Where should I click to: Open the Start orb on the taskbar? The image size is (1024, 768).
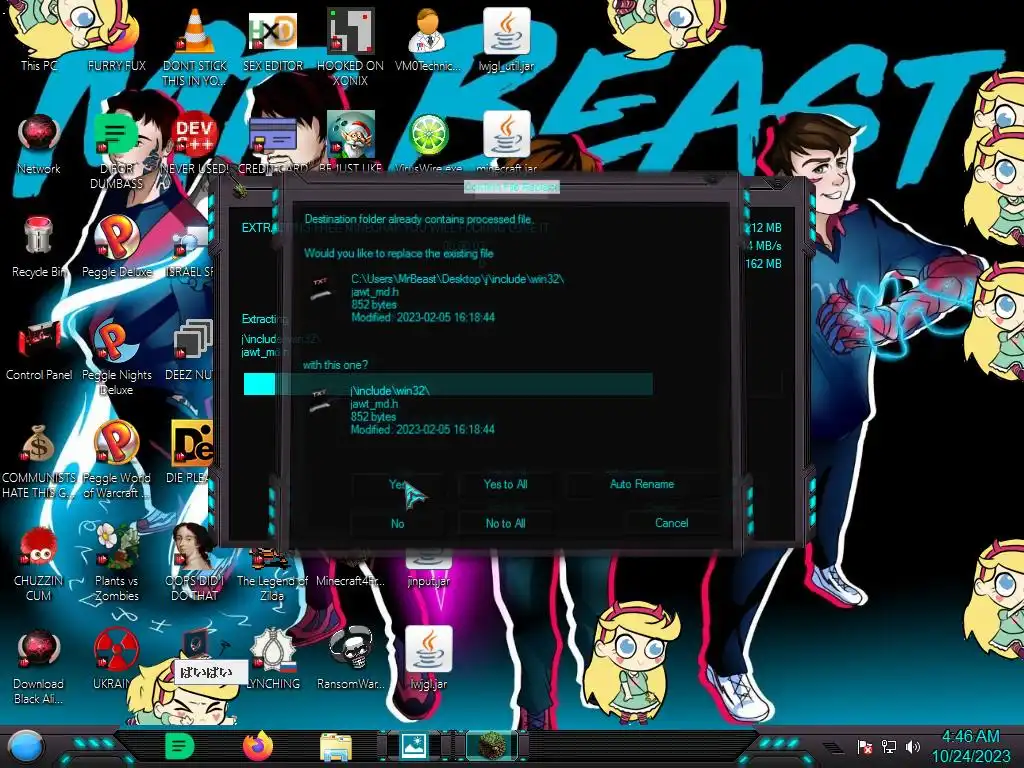point(26,746)
